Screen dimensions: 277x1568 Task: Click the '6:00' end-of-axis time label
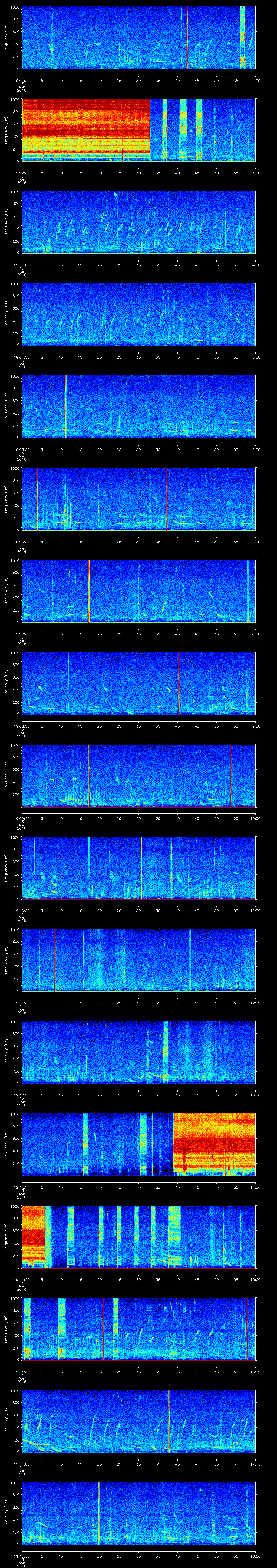[256, 449]
